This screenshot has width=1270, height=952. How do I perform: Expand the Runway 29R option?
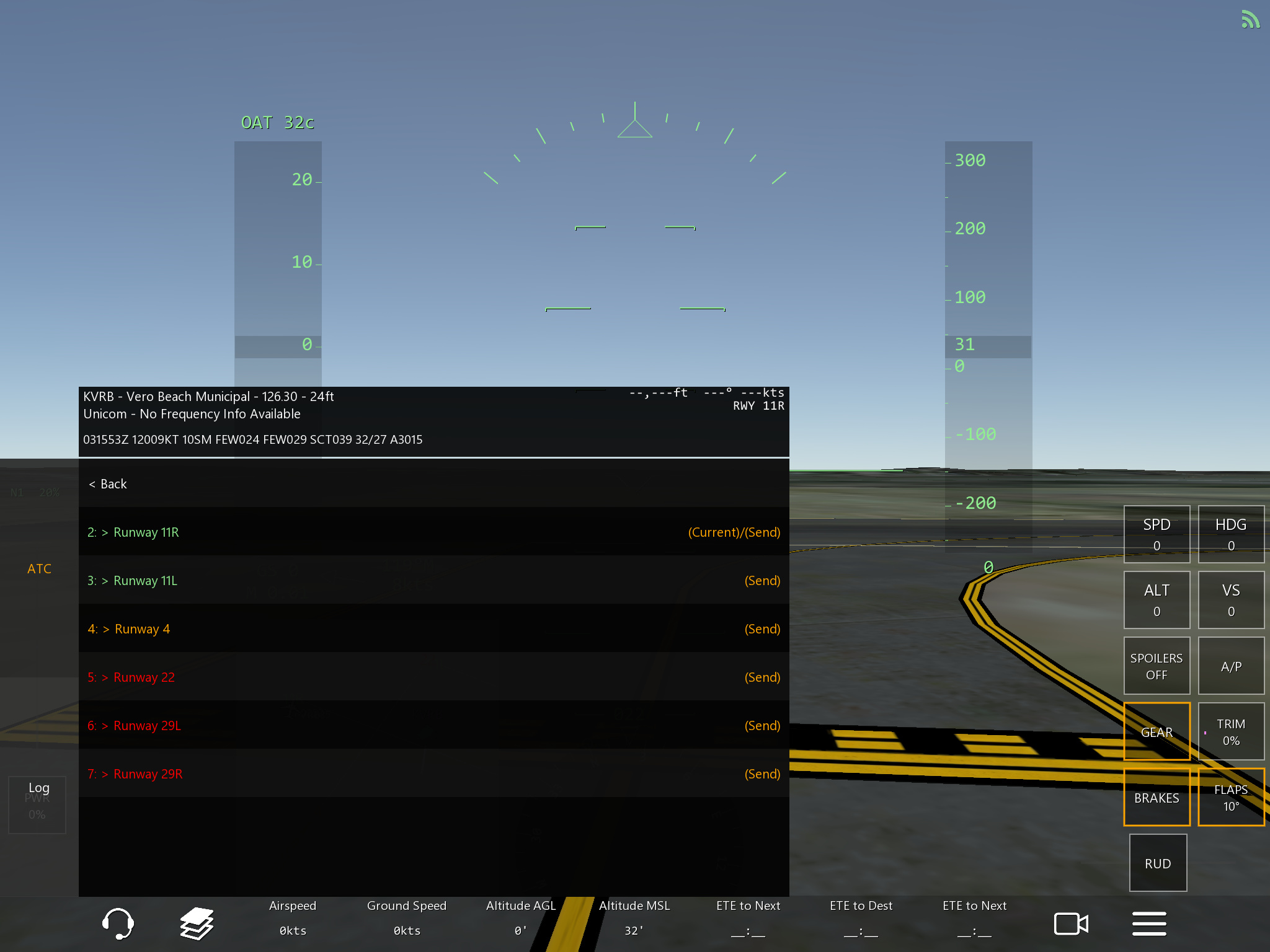(148, 774)
